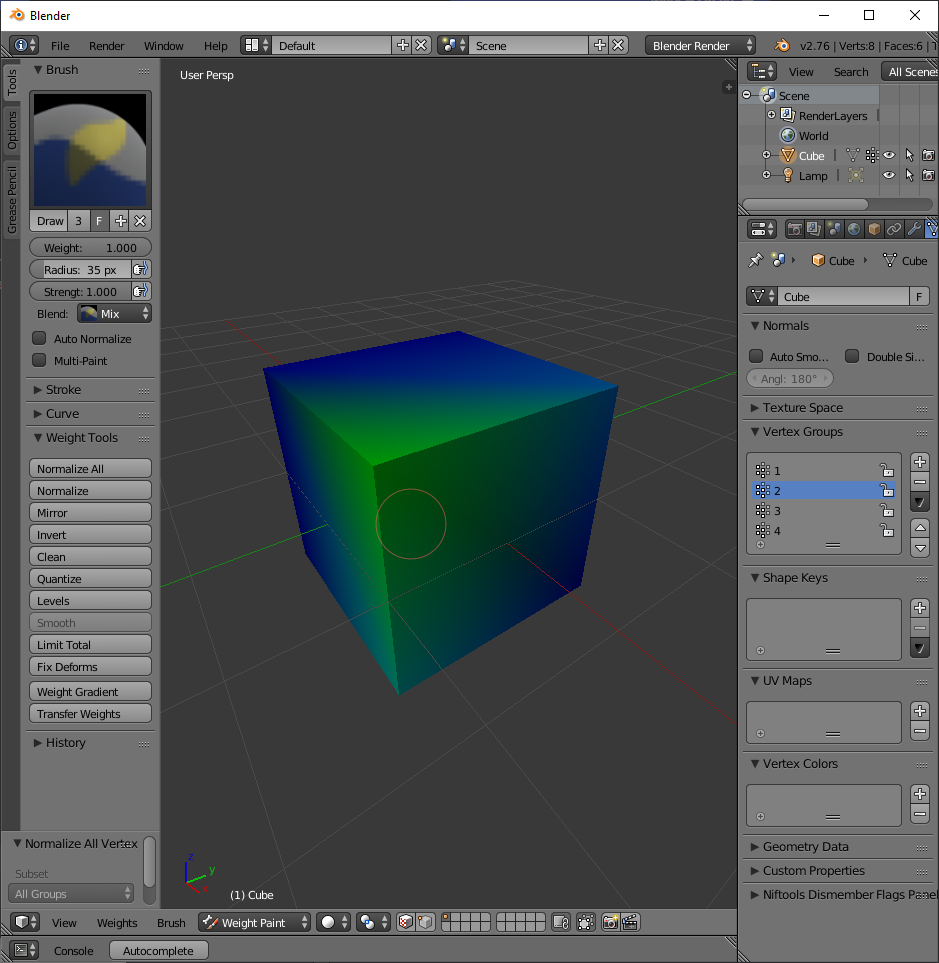The height and width of the screenshot is (963, 939).
Task: Open the Weight Paint mode selector
Action: click(254, 922)
